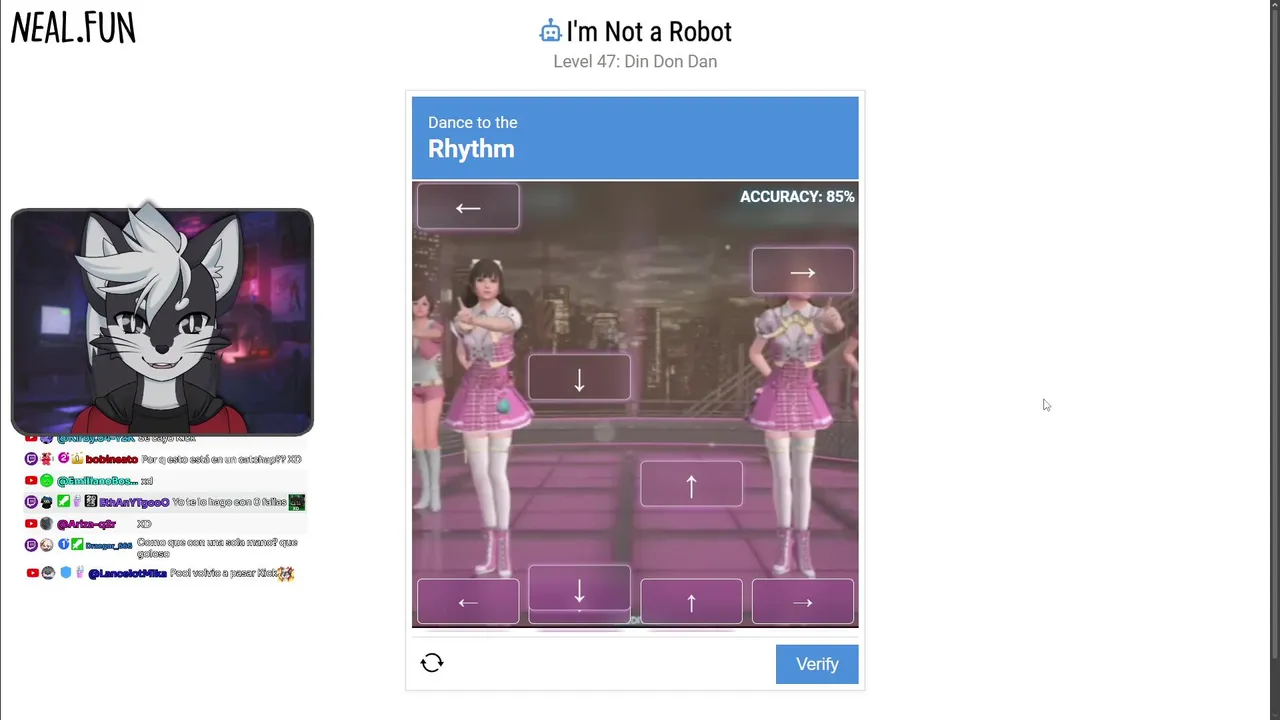The width and height of the screenshot is (1280, 720).
Task: Hit the falling left arrow at the video top
Action: (468, 207)
